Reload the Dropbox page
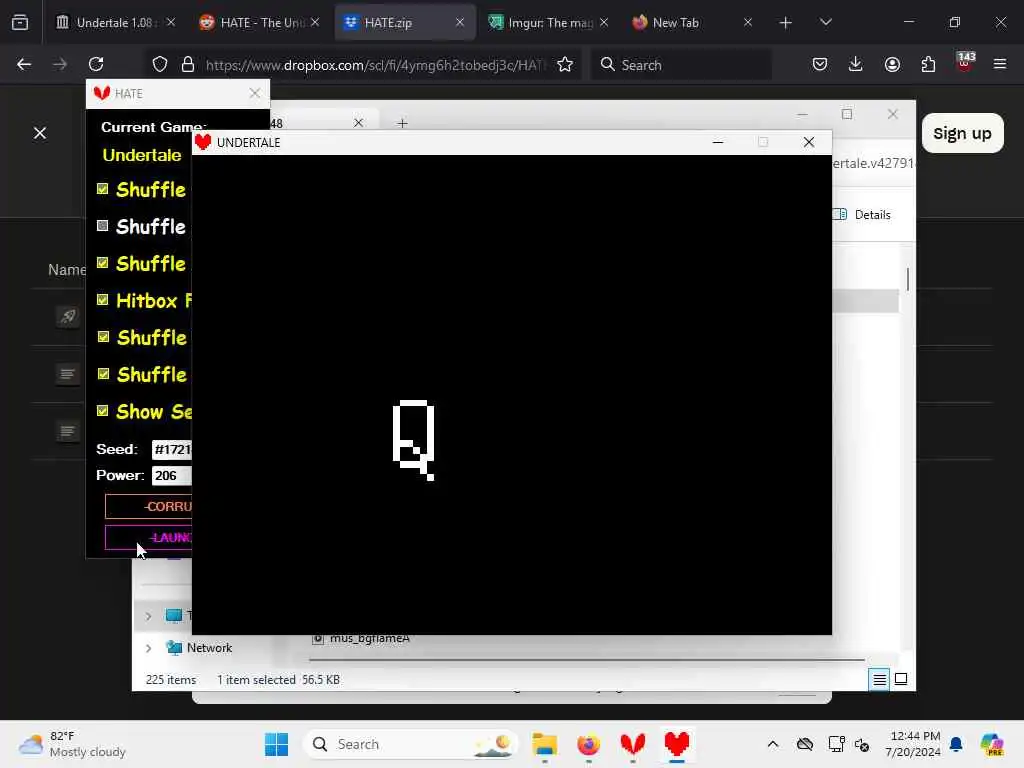Image resolution: width=1024 pixels, height=768 pixels. [x=96, y=64]
